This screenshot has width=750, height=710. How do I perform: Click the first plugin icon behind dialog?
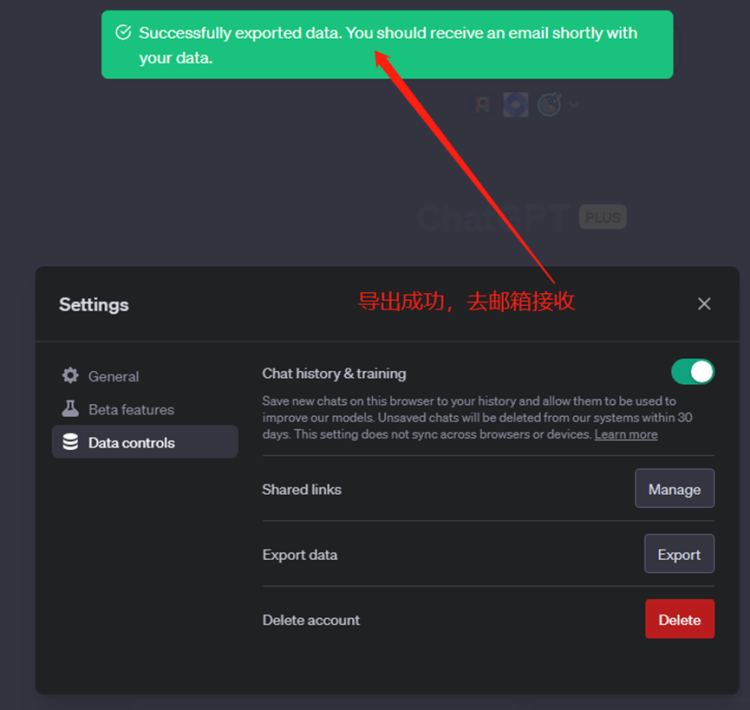[x=483, y=104]
